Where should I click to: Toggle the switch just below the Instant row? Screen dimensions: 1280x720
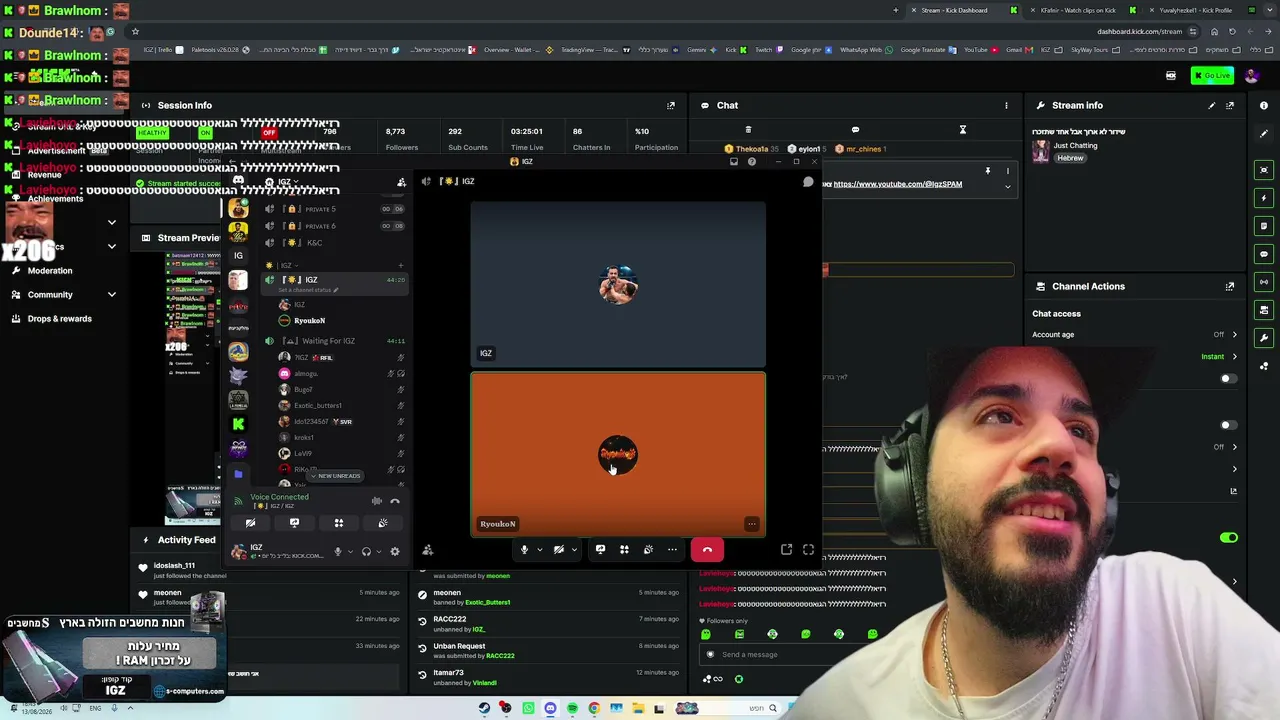tap(1228, 379)
